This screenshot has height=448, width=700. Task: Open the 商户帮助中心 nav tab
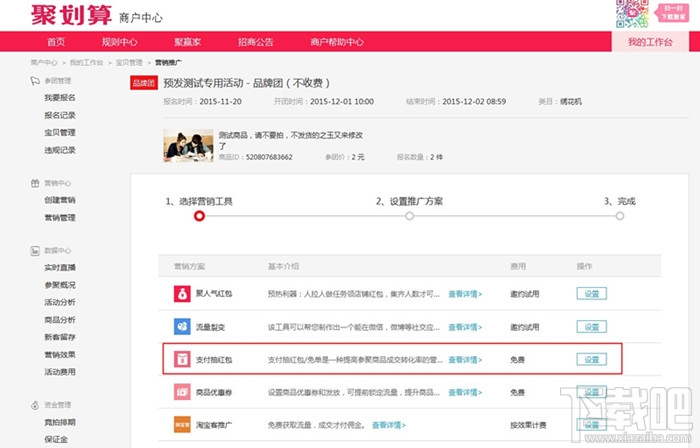point(337,42)
